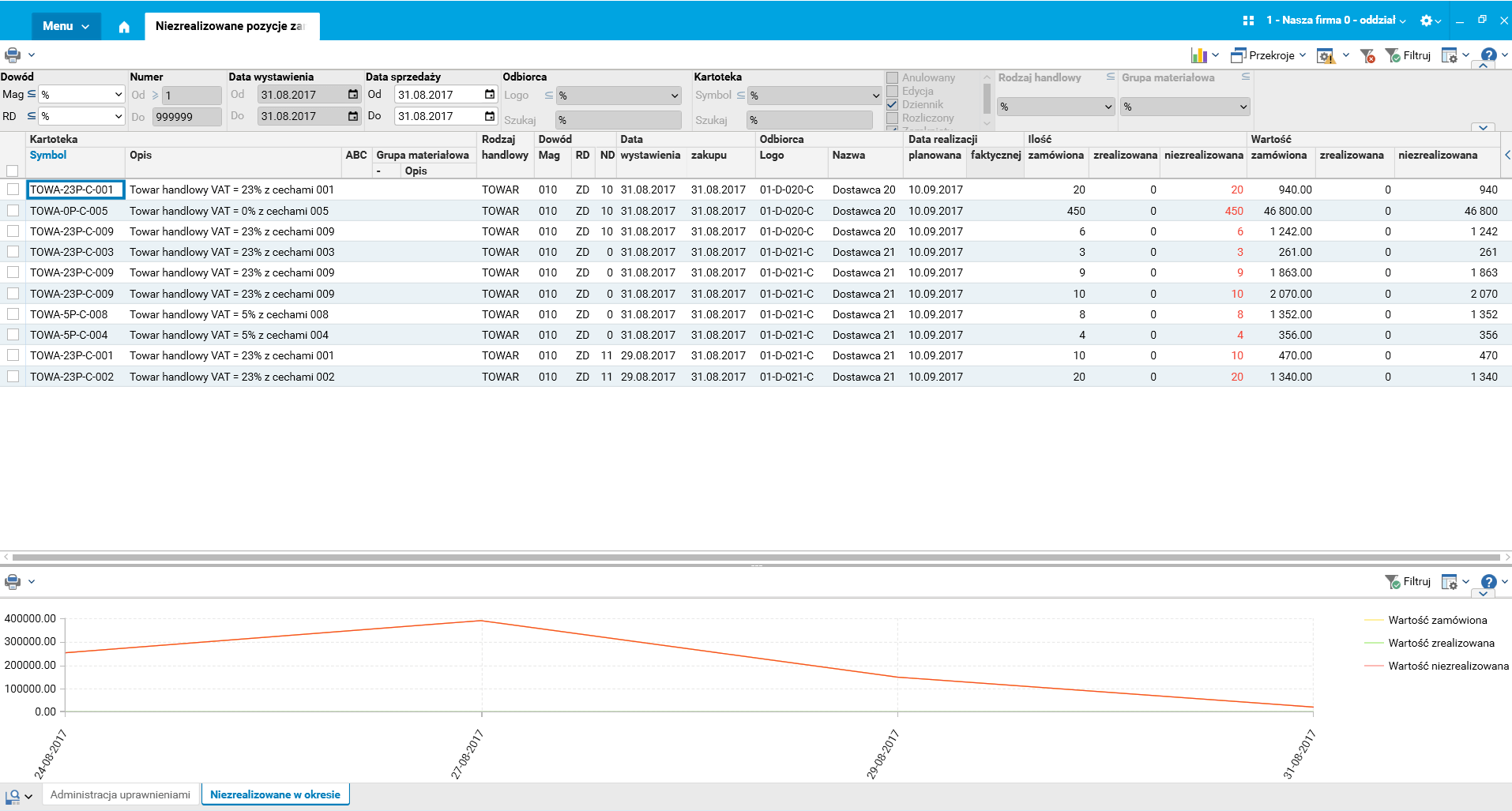Viewport: 1512px width, 811px height.
Task: Open the settings gear in title bar
Action: (1426, 21)
